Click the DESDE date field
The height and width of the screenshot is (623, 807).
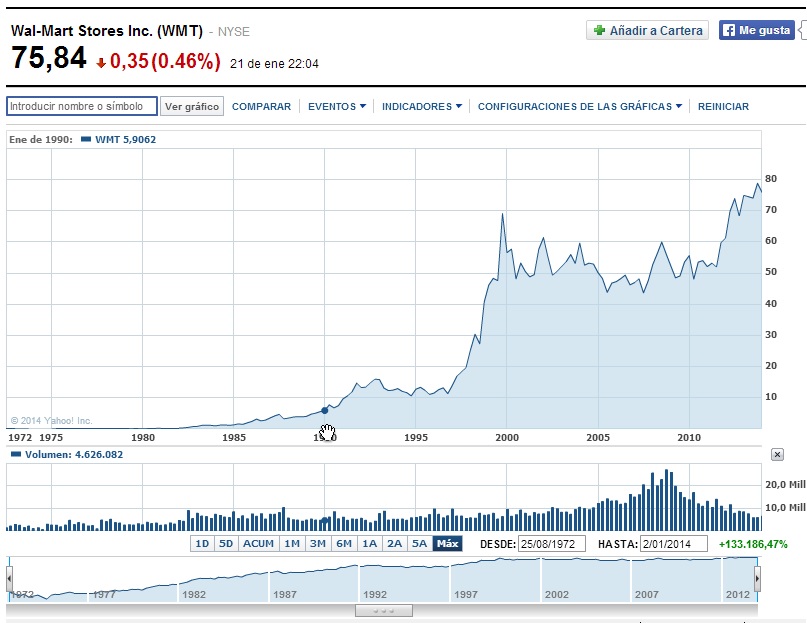(552, 544)
